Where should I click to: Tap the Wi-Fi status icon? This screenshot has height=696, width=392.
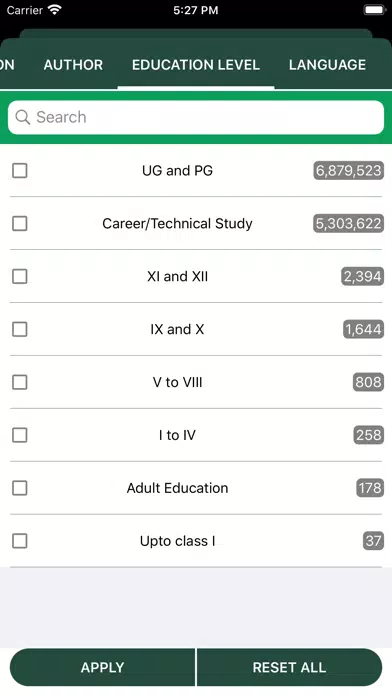pos(55,10)
